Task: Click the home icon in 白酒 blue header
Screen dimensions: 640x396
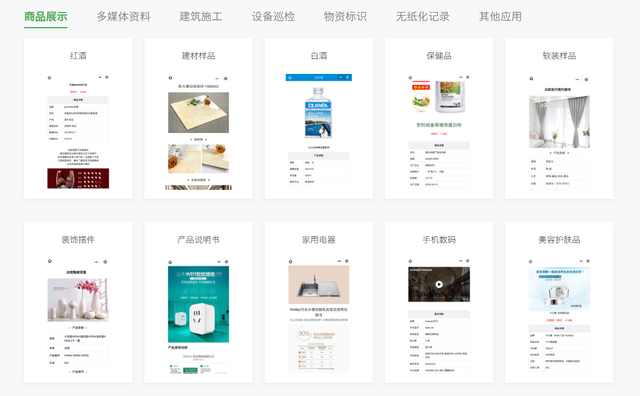Action: (x=290, y=77)
